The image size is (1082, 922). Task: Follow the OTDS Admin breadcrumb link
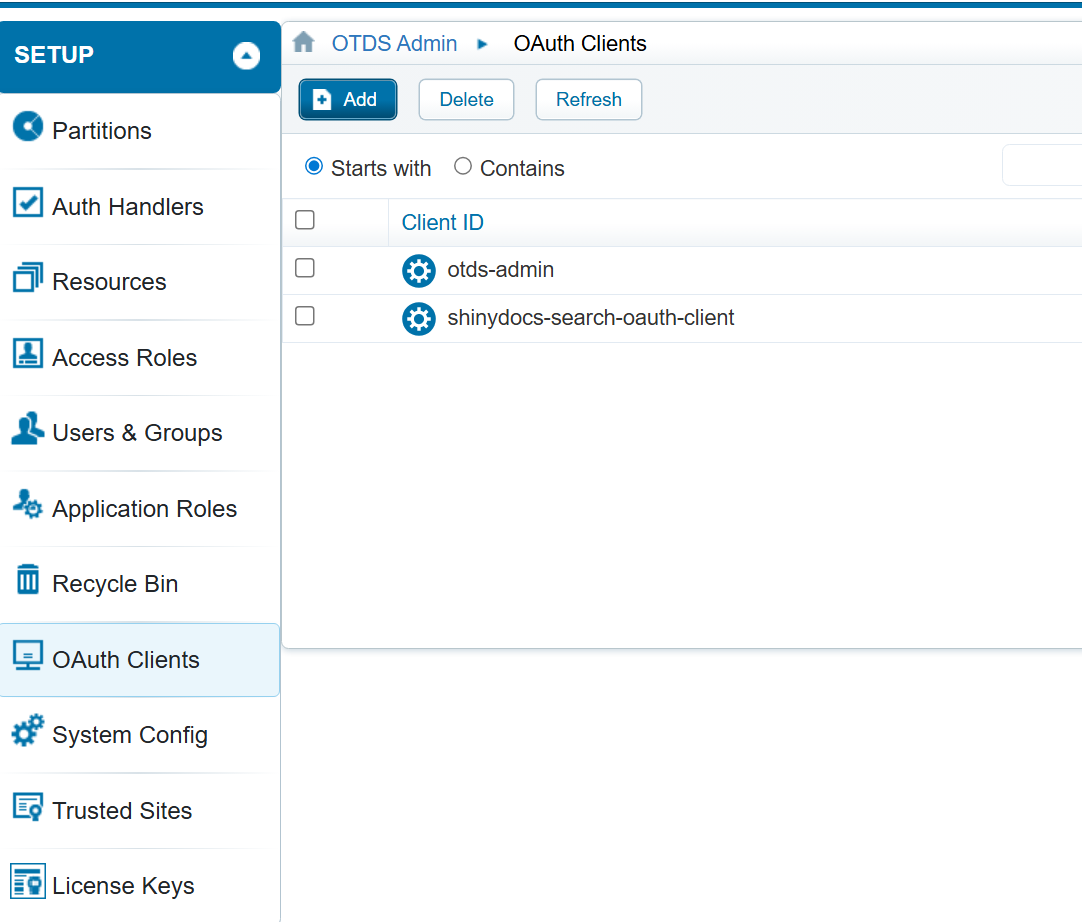pyautogui.click(x=394, y=44)
